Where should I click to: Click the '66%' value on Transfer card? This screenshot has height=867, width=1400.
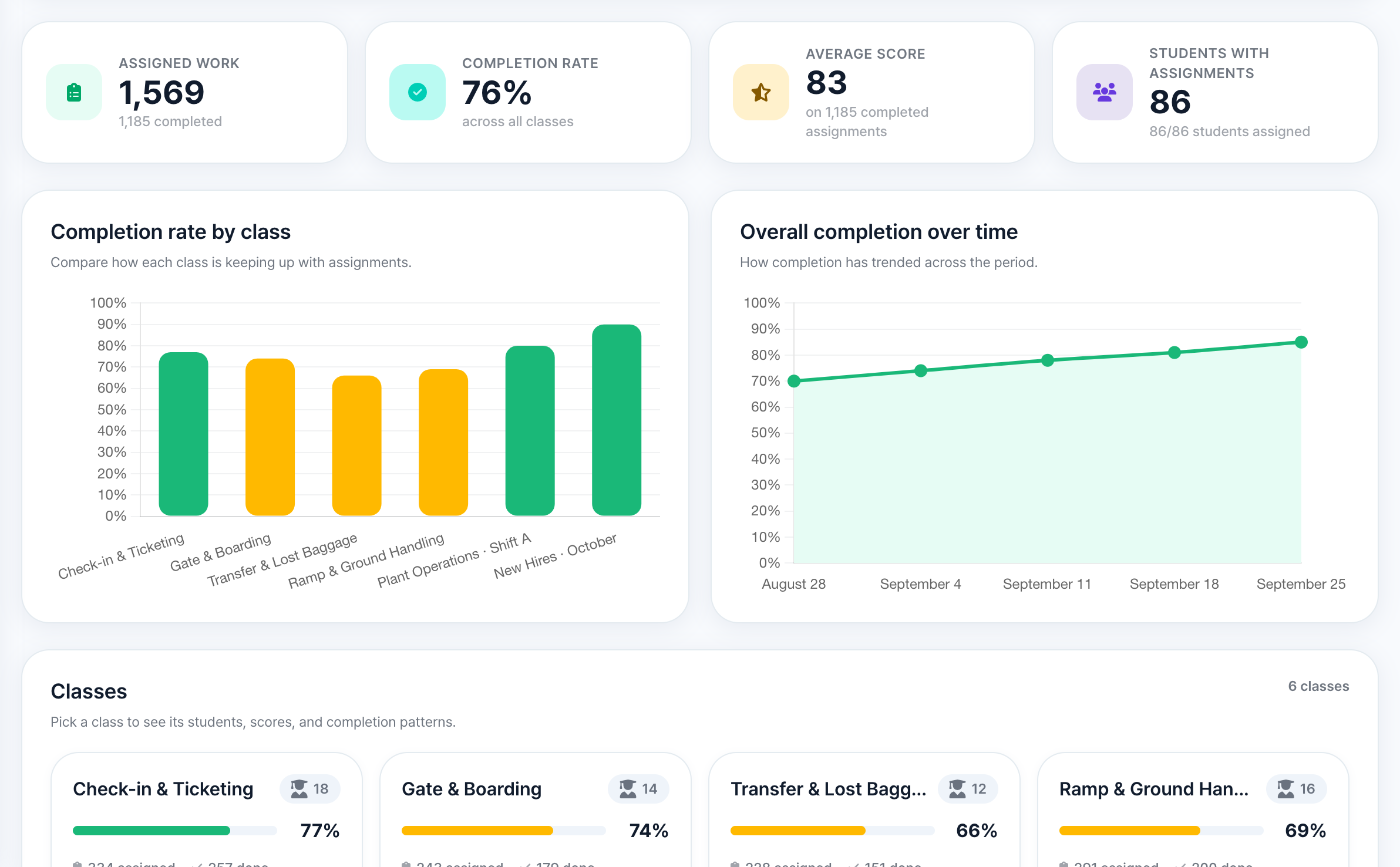click(977, 831)
